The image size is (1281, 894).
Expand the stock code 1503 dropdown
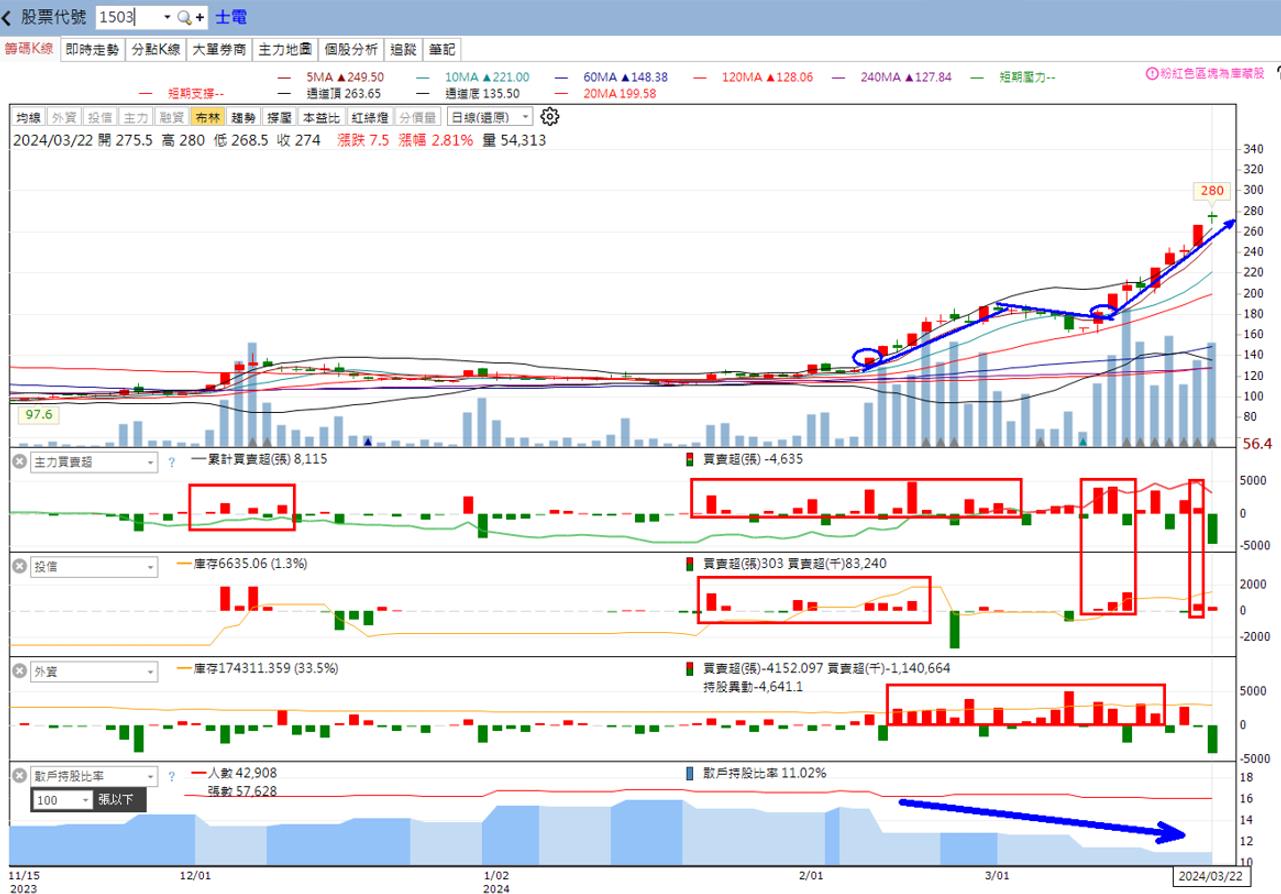[166, 18]
